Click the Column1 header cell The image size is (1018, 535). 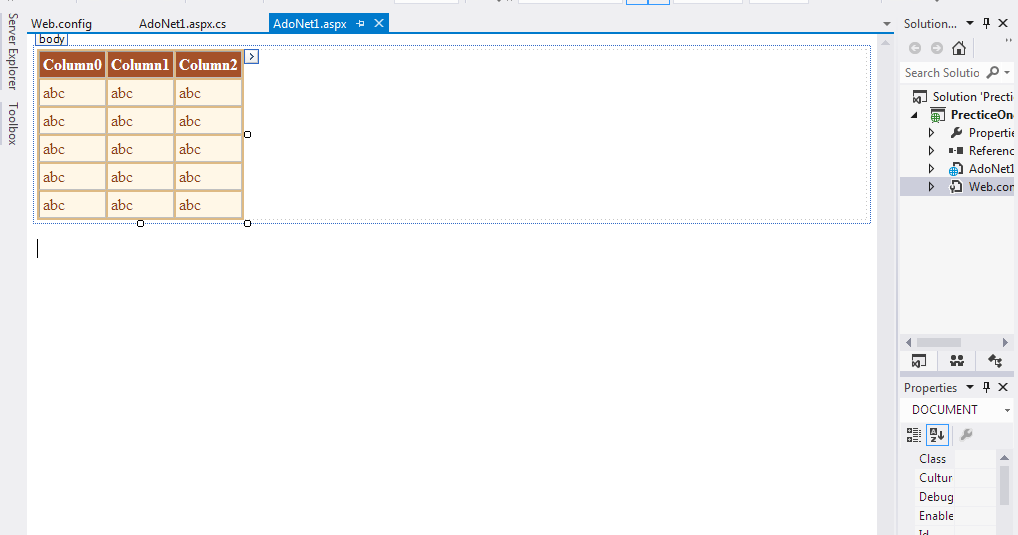point(140,65)
